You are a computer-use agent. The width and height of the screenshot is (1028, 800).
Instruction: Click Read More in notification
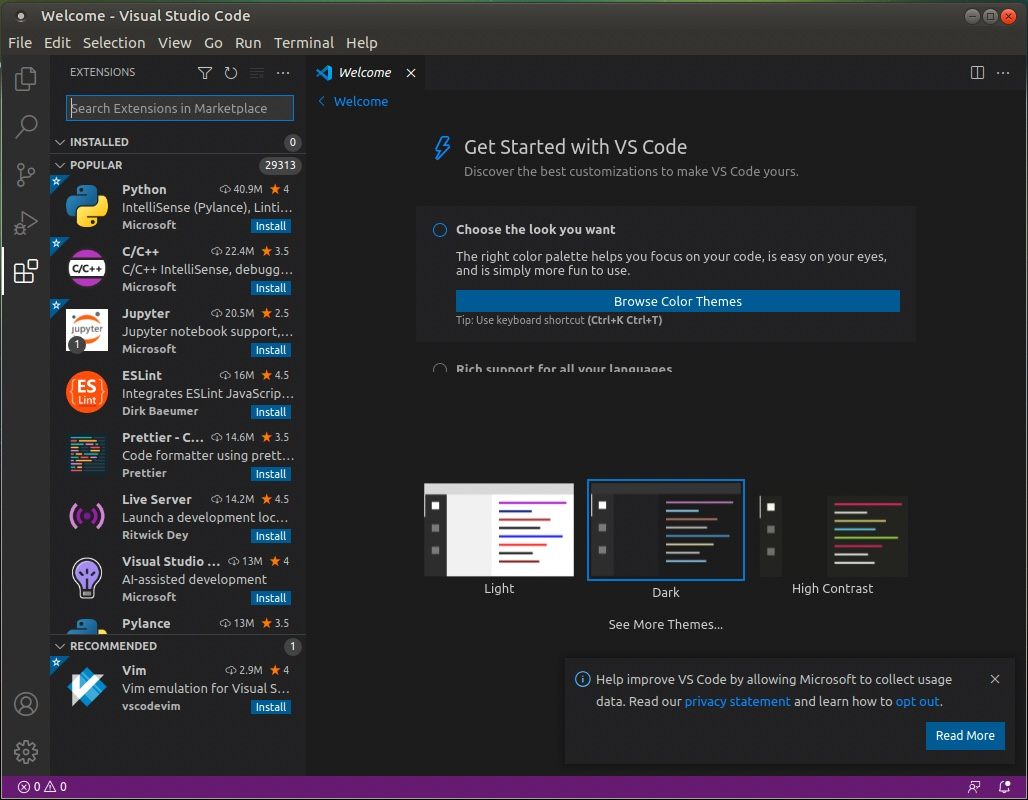coord(964,736)
